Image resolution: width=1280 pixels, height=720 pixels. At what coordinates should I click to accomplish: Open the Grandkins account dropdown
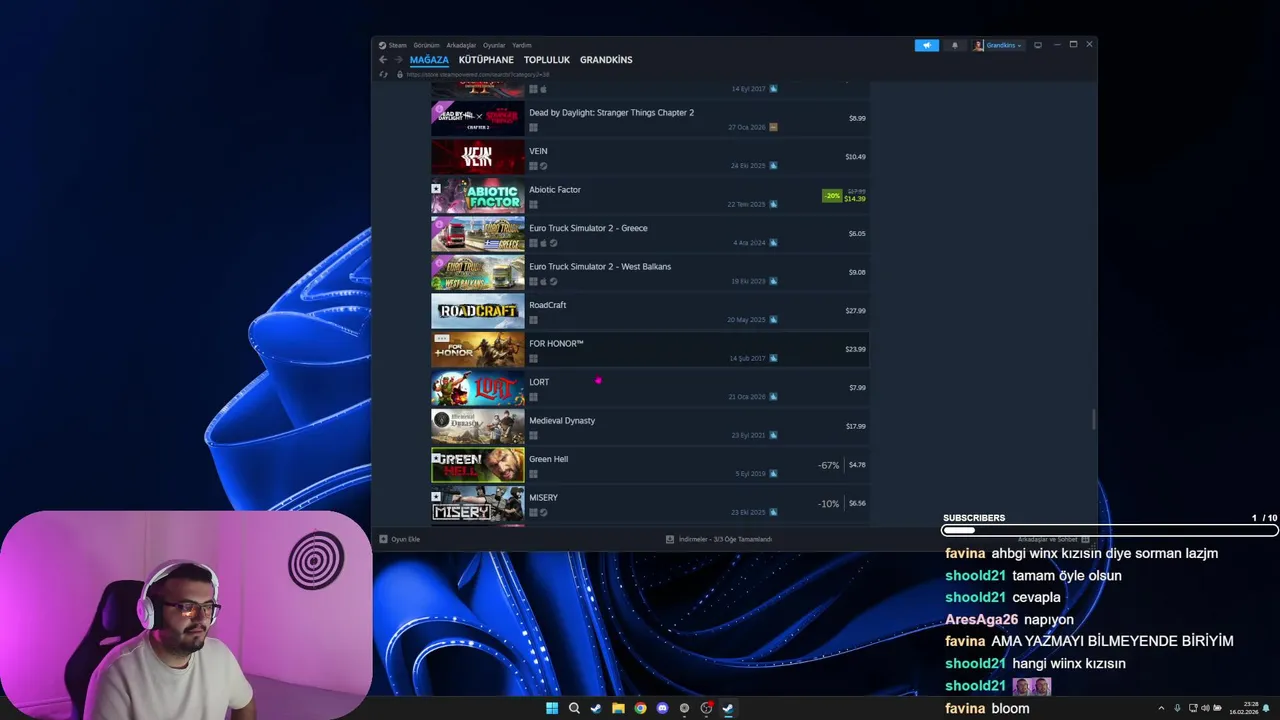tap(998, 45)
